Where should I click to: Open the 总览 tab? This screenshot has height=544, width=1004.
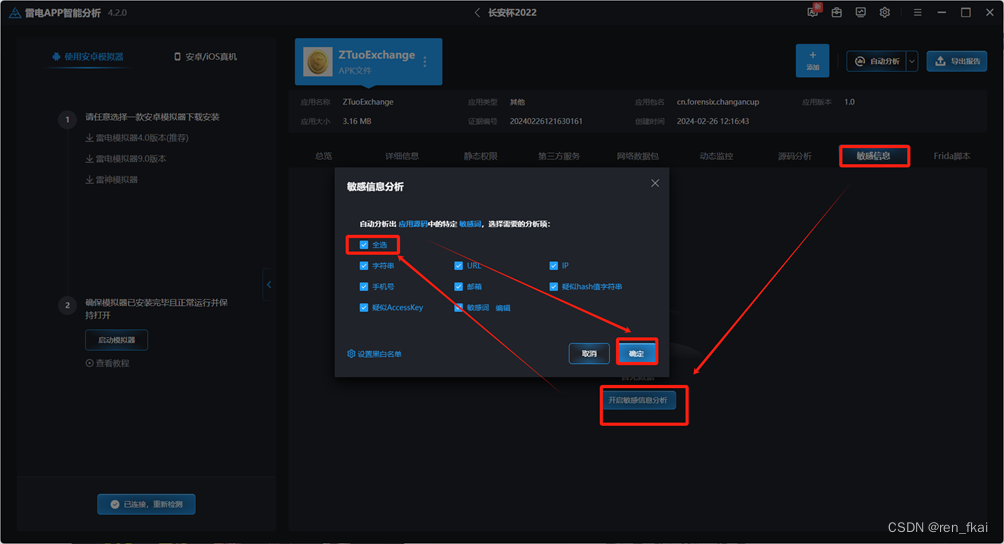pyautogui.click(x=323, y=156)
